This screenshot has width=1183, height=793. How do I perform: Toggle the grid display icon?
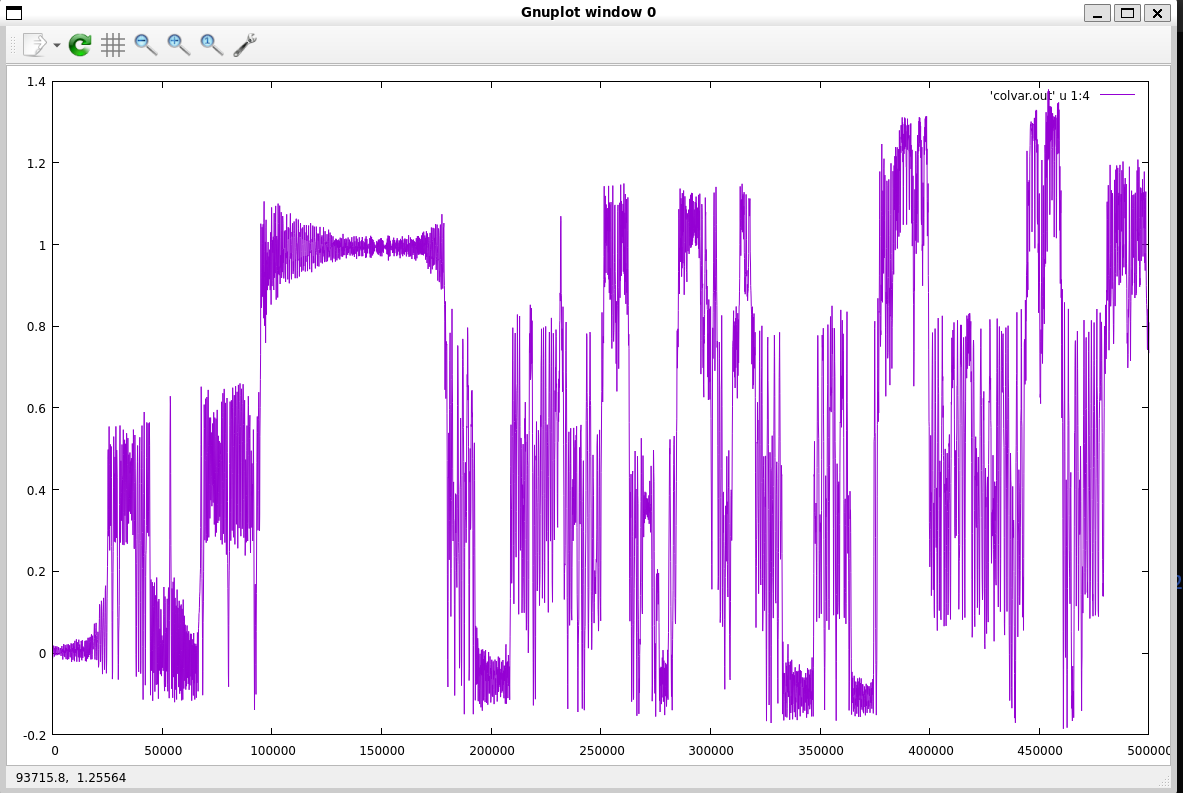pyautogui.click(x=112, y=45)
